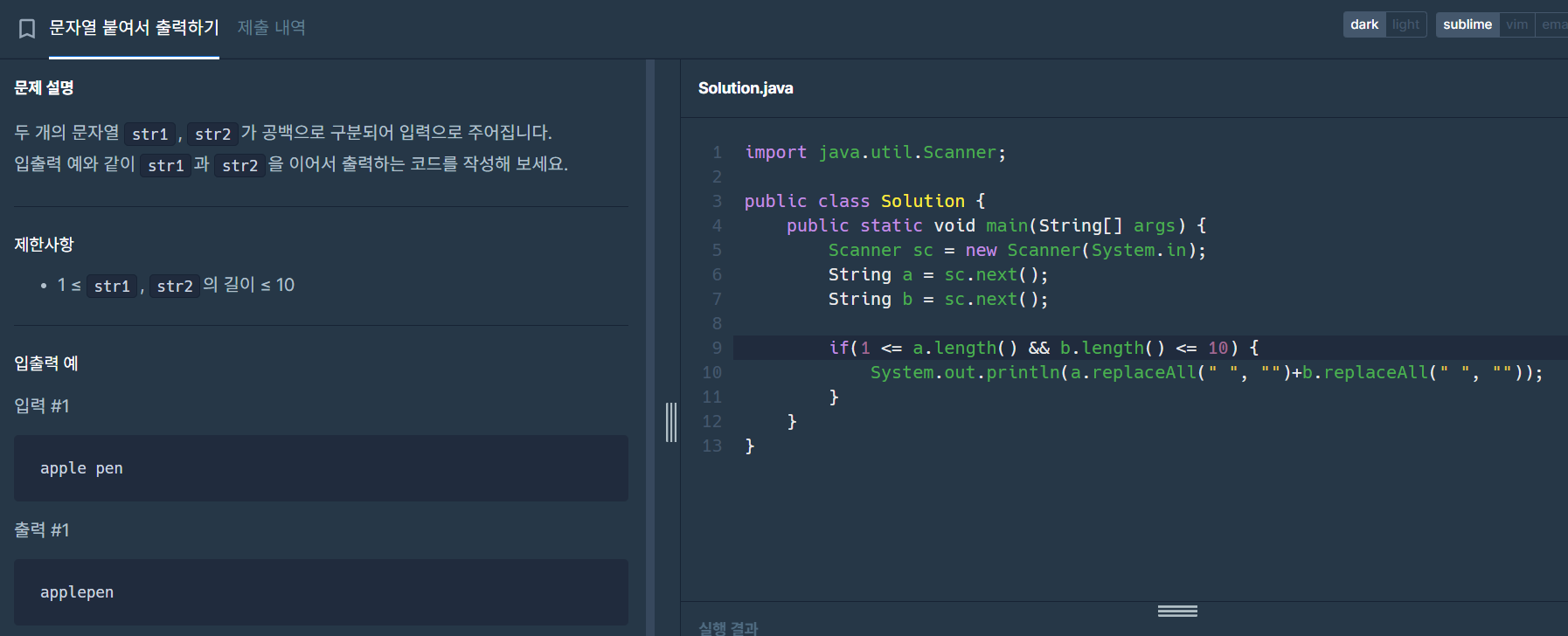Click the 'apple pen' input example

(x=321, y=468)
